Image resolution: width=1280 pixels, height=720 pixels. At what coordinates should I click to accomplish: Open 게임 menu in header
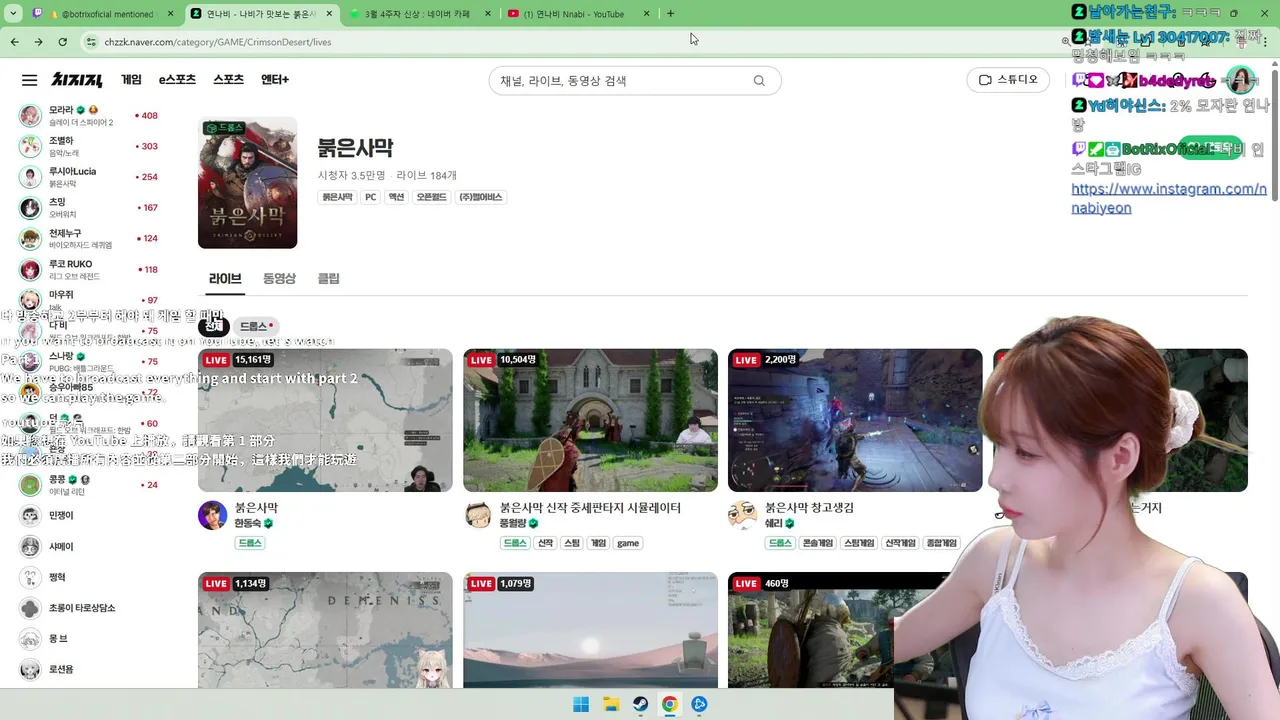point(131,80)
